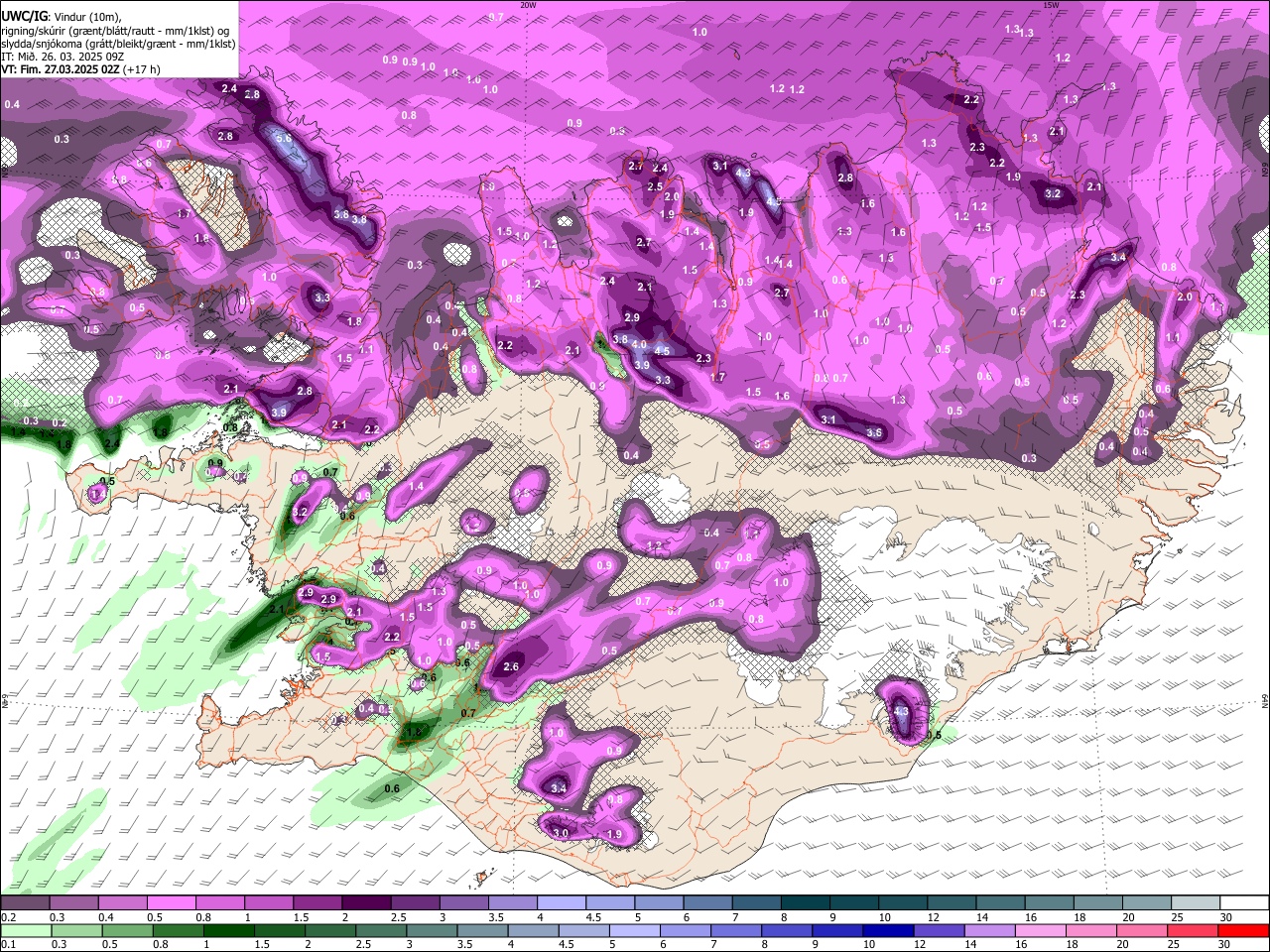Click the 'rigning/skúrir' legend description line
Image resolution: width=1270 pixels, height=952 pixels.
pyautogui.click(x=117, y=31)
